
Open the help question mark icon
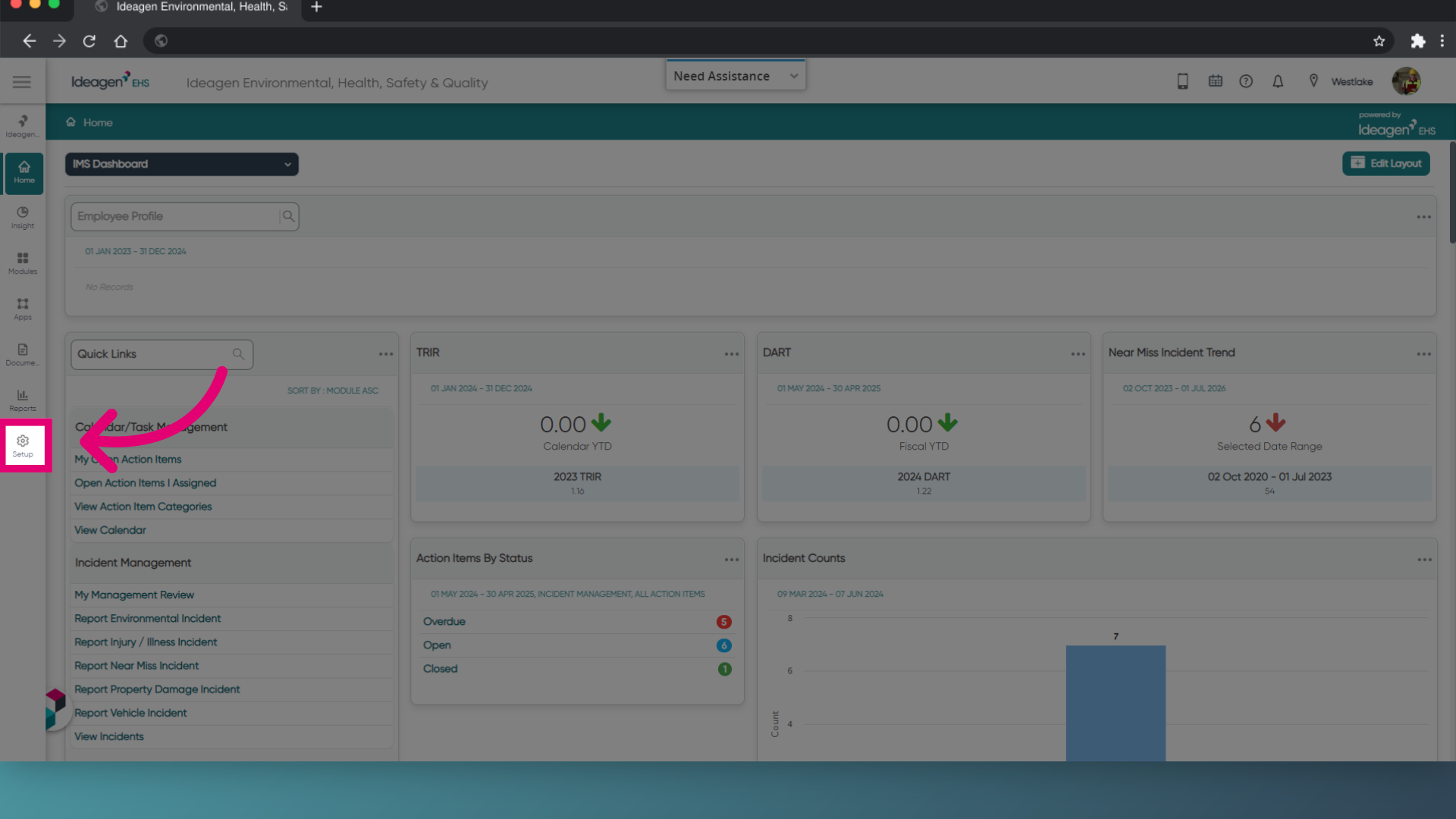(1246, 81)
